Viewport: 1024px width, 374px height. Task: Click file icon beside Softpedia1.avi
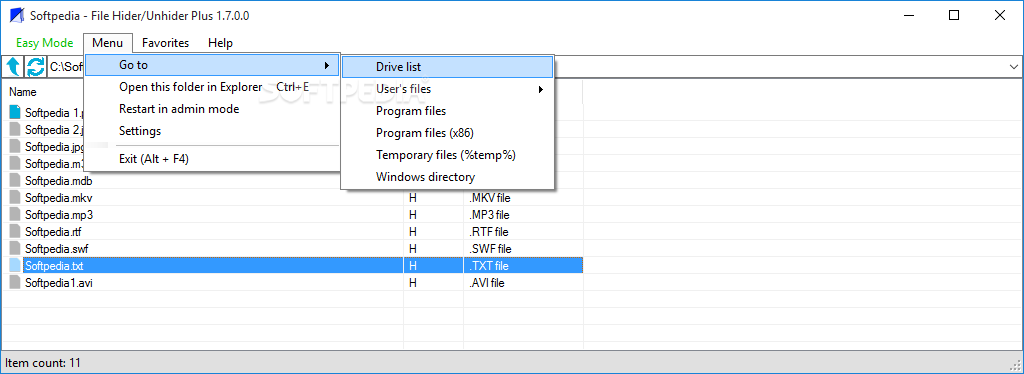tap(15, 283)
